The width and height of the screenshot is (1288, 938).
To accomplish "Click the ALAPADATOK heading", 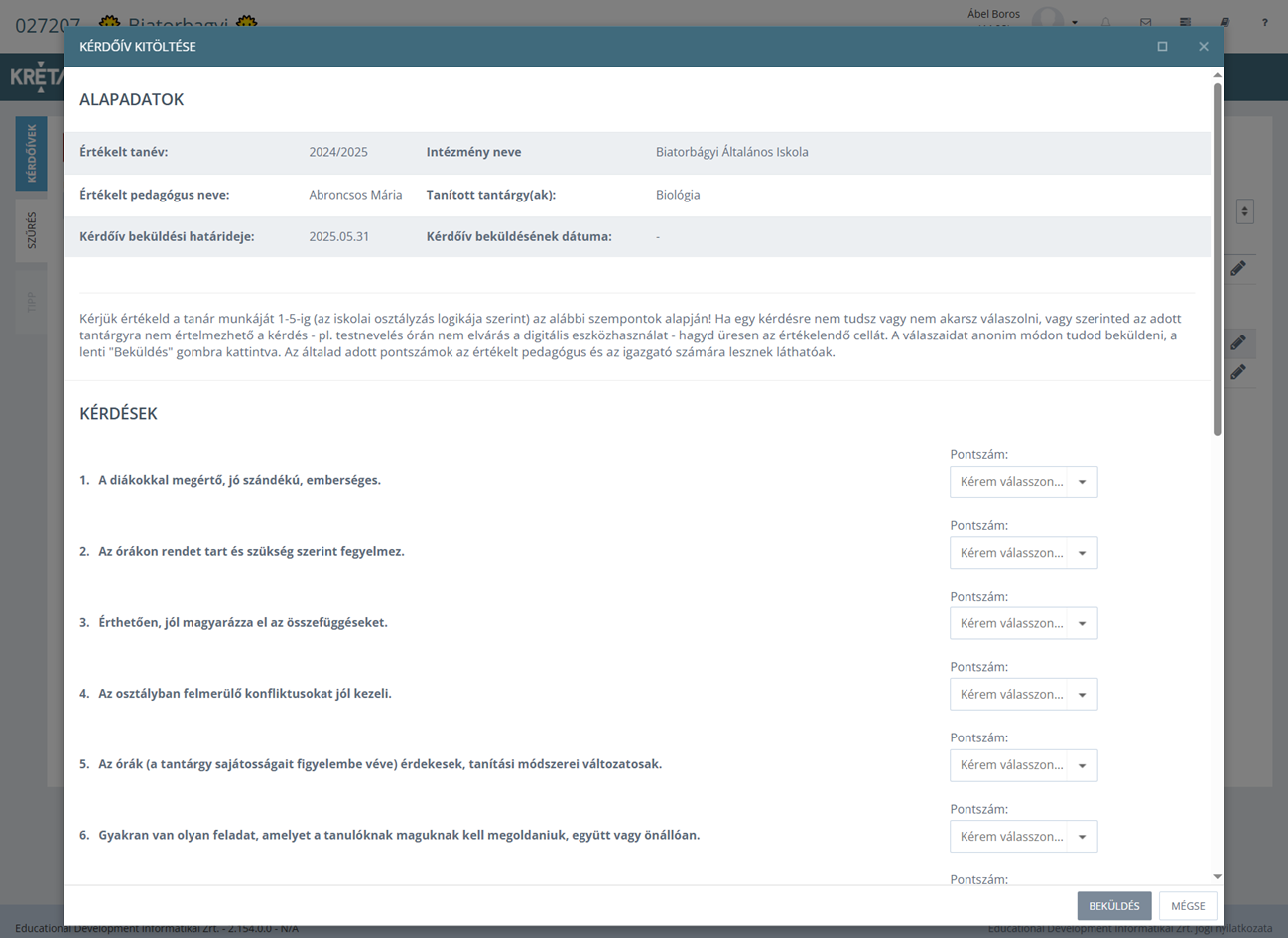I will (x=131, y=99).
